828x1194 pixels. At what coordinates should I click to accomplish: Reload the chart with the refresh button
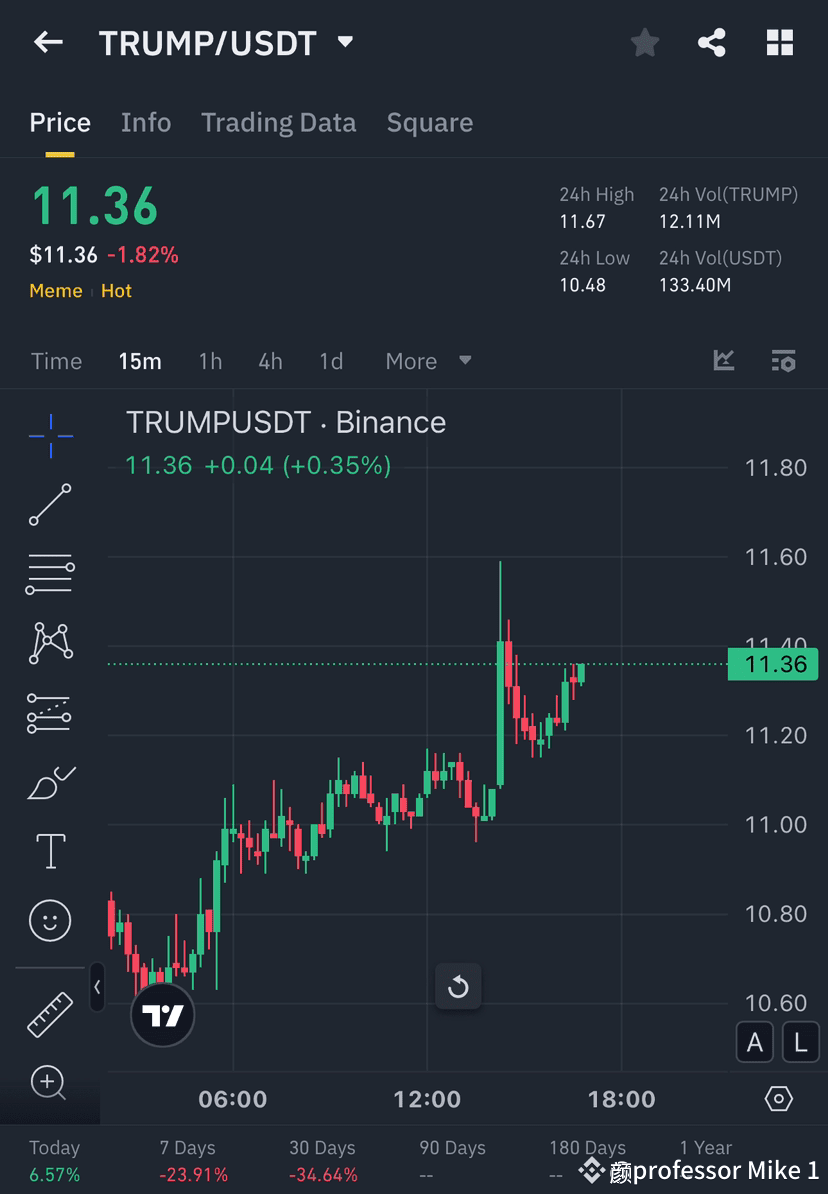pyautogui.click(x=458, y=986)
